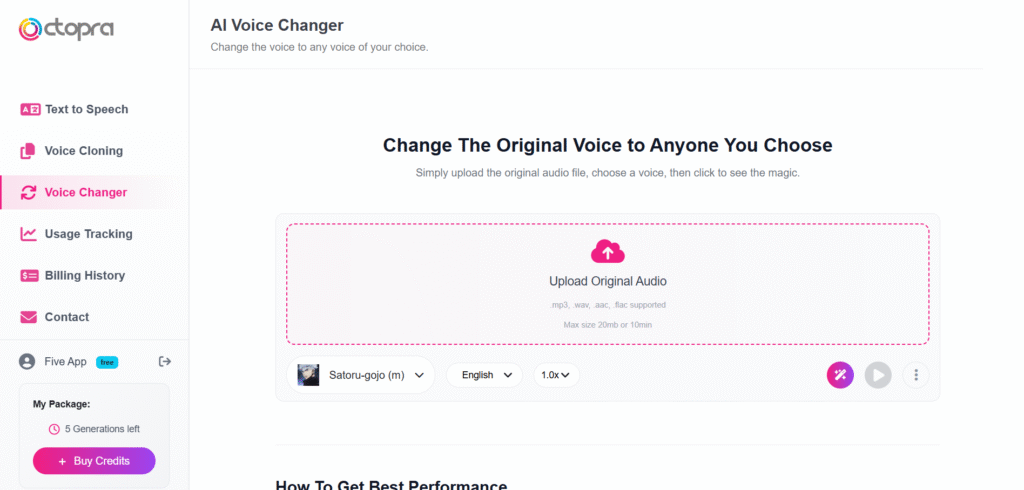Click the Five App user avatar icon
The image size is (1024, 490).
(x=27, y=361)
